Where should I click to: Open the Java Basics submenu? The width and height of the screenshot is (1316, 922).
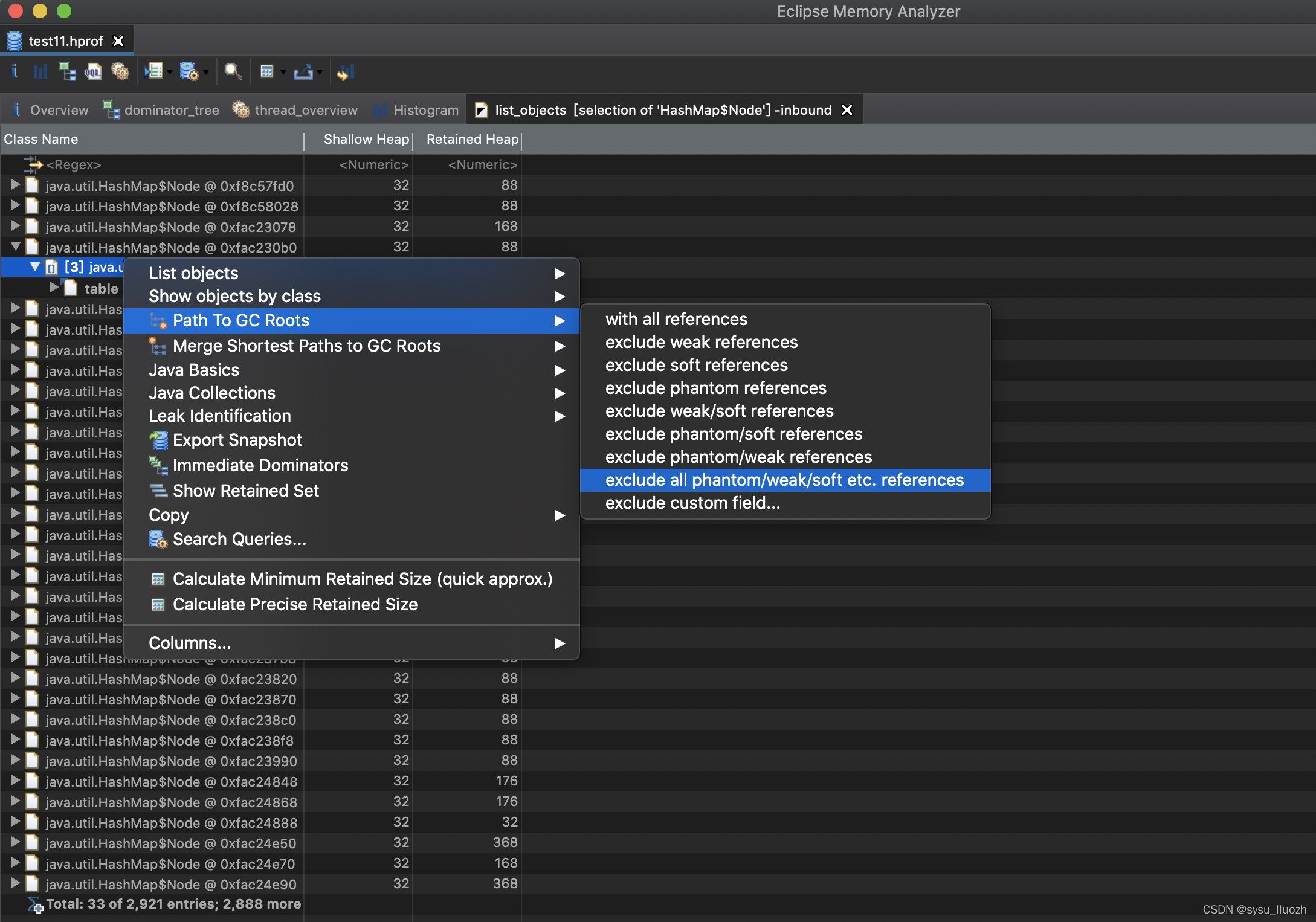[351, 370]
